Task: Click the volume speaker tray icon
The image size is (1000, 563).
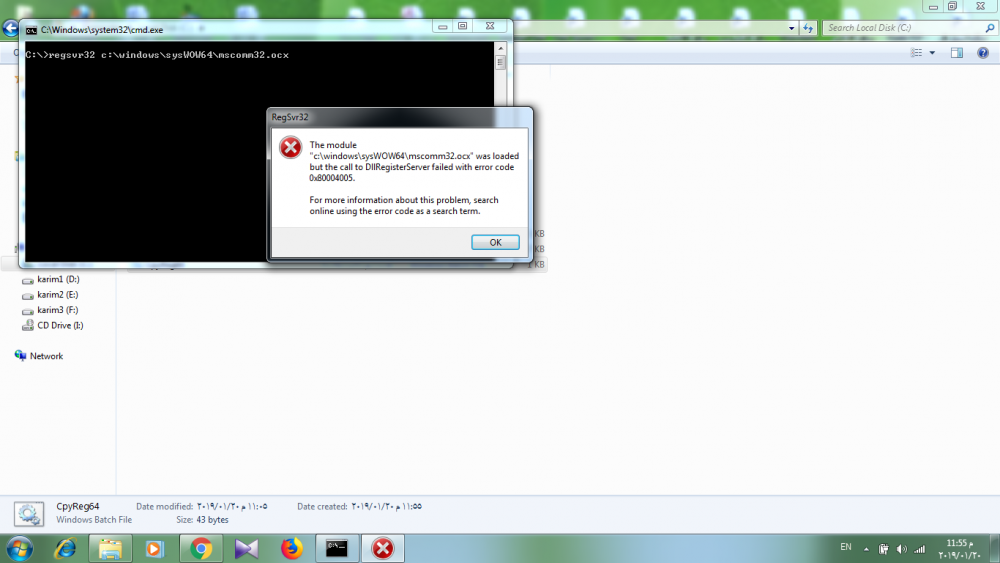Action: click(901, 549)
